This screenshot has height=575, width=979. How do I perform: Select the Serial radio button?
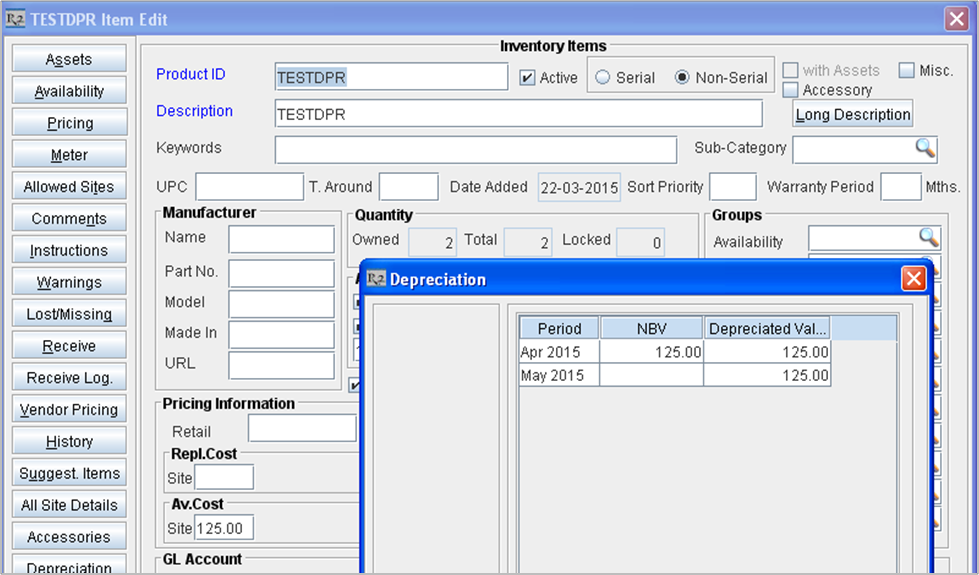tap(603, 78)
